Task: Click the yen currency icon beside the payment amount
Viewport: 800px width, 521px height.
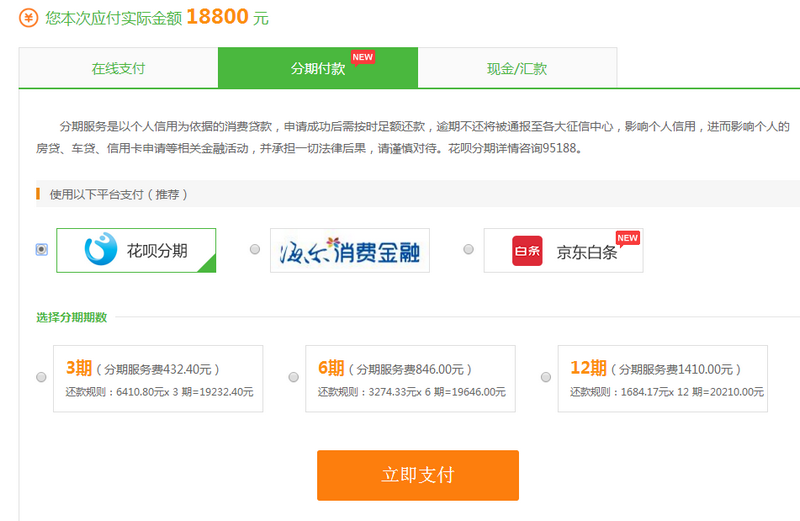Action: click(x=29, y=18)
